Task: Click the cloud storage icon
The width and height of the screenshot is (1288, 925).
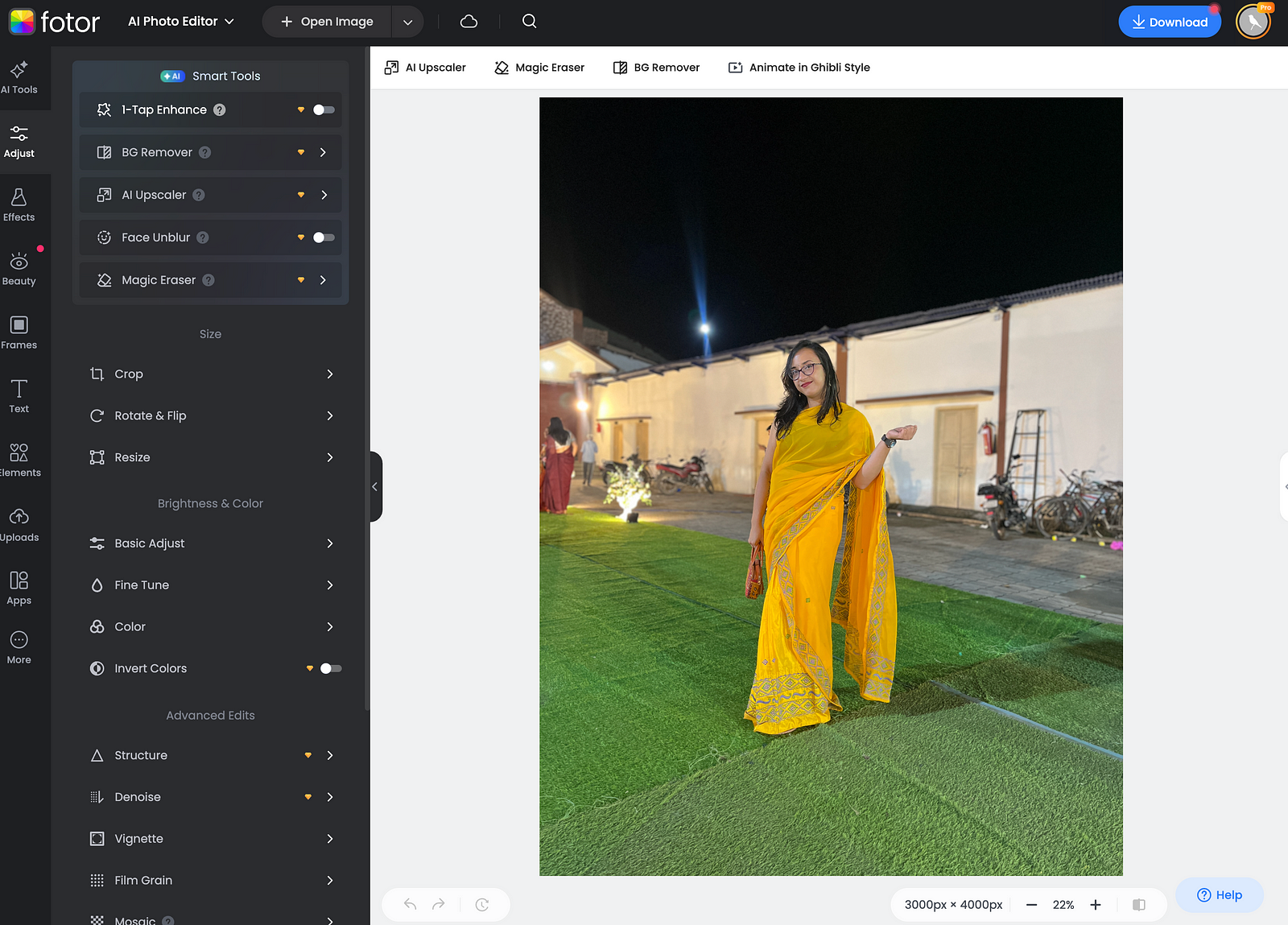Action: [469, 22]
